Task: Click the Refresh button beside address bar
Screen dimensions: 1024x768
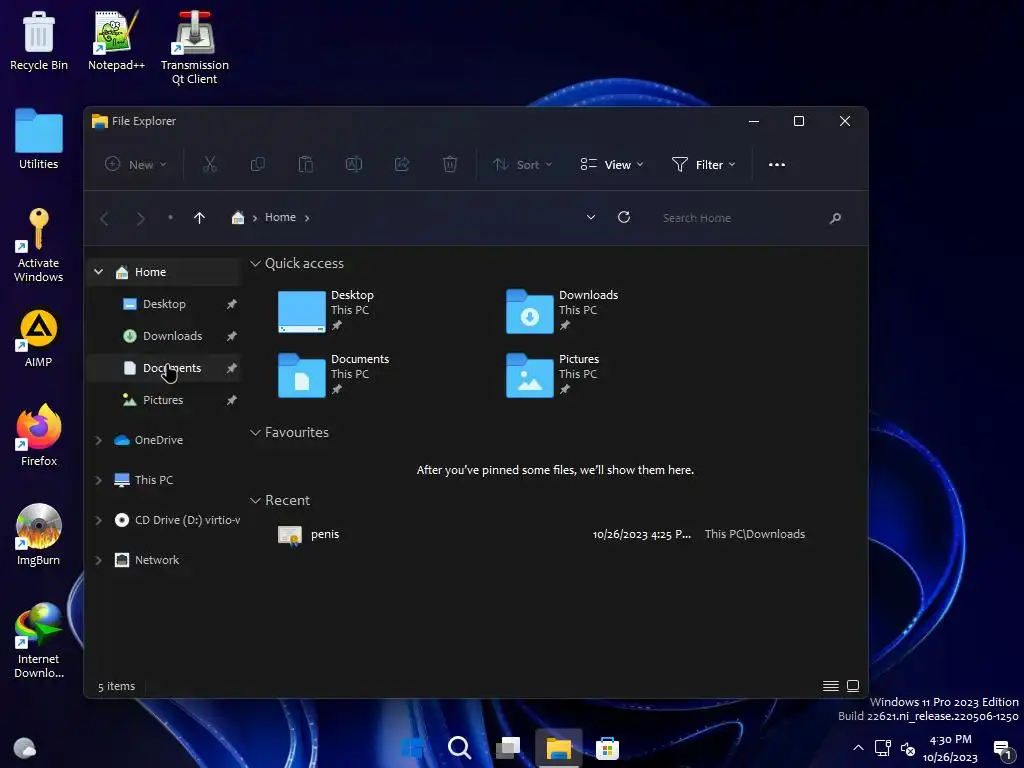Action: click(x=624, y=217)
